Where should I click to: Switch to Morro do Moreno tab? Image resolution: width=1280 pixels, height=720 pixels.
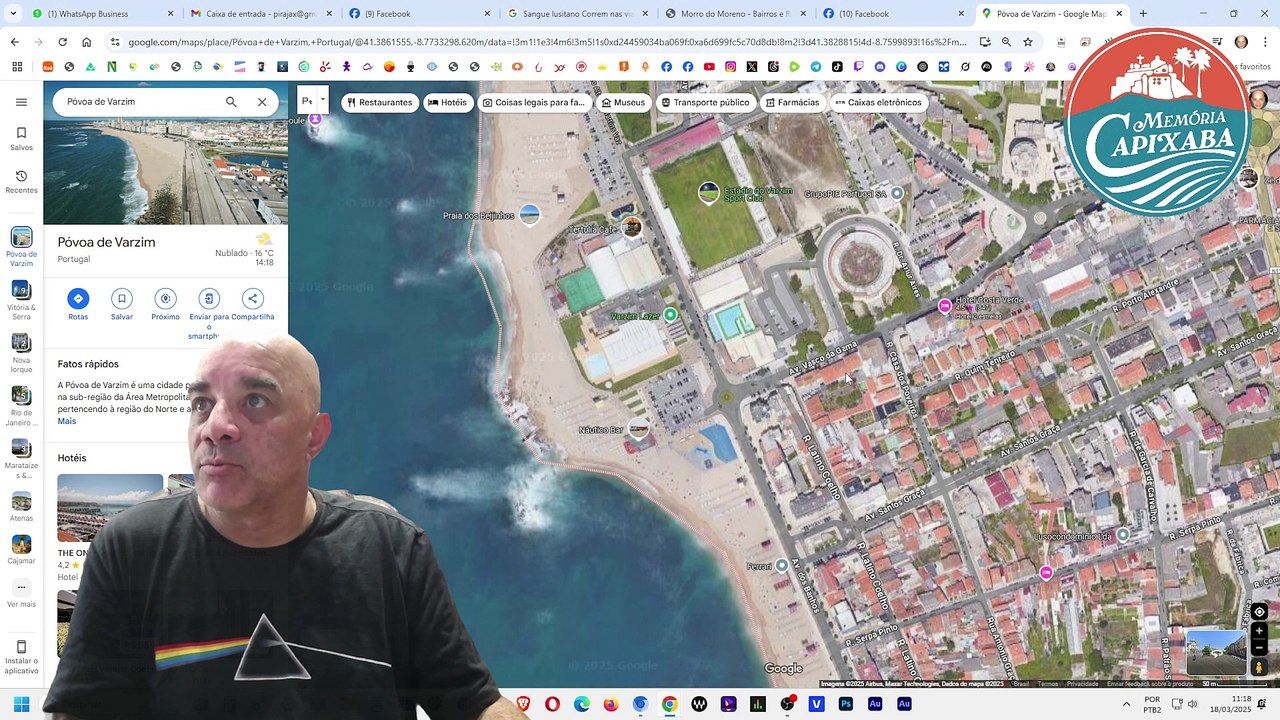735,14
